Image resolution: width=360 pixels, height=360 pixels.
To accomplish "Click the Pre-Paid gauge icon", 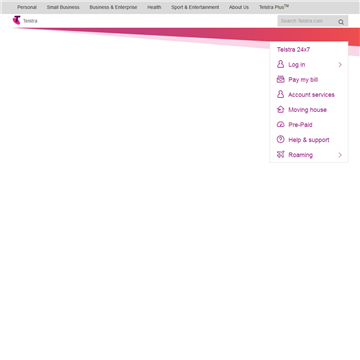I will pyautogui.click(x=280, y=124).
